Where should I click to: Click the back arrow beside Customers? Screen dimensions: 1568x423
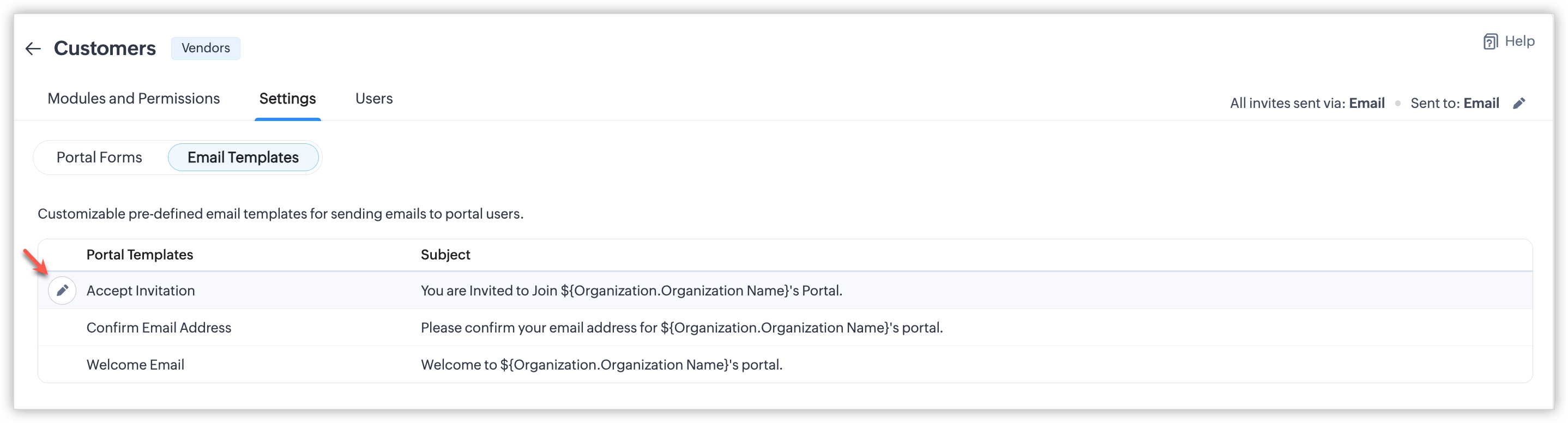pos(33,49)
